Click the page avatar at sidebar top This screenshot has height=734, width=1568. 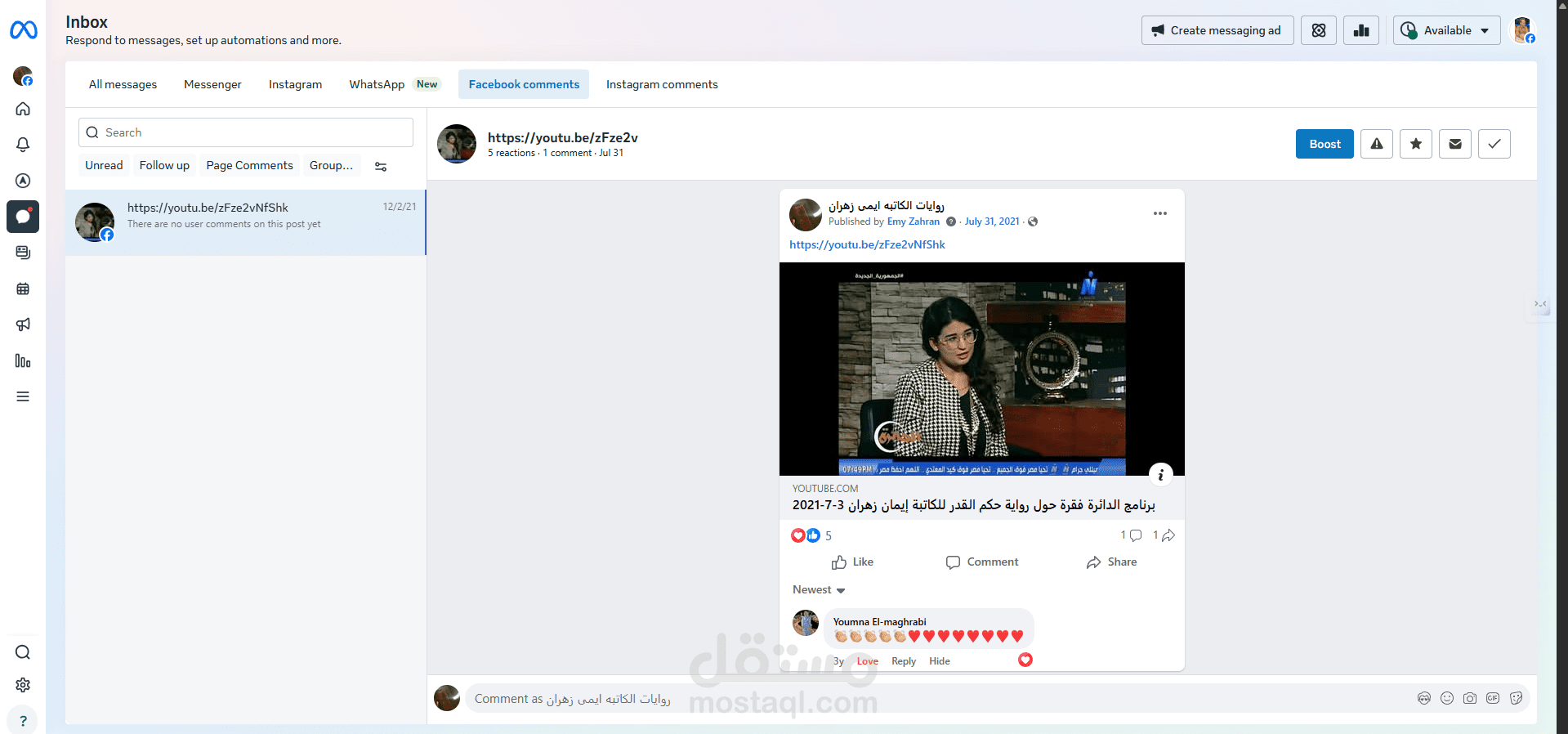click(23, 76)
